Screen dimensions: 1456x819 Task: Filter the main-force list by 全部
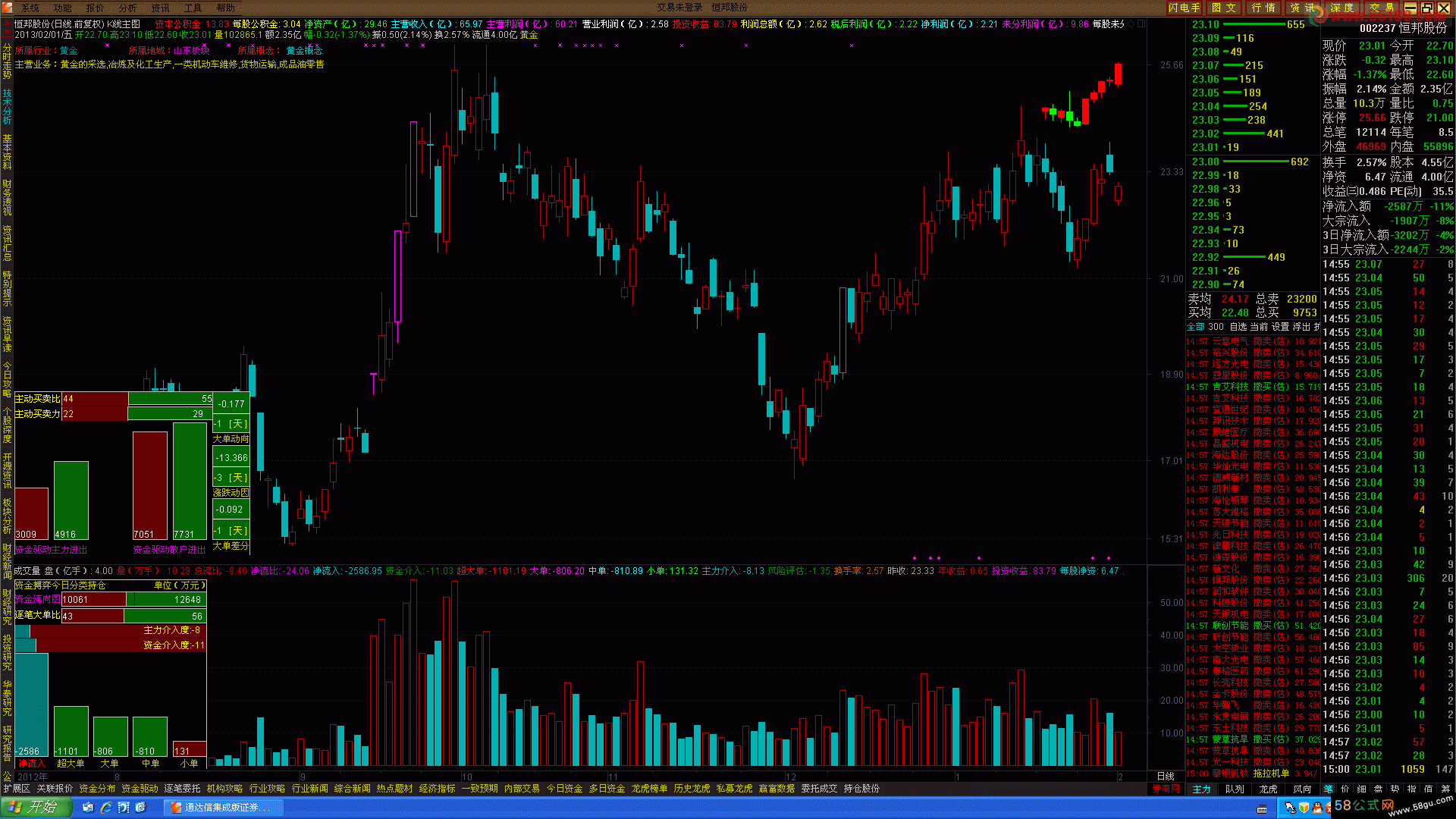(x=1195, y=327)
